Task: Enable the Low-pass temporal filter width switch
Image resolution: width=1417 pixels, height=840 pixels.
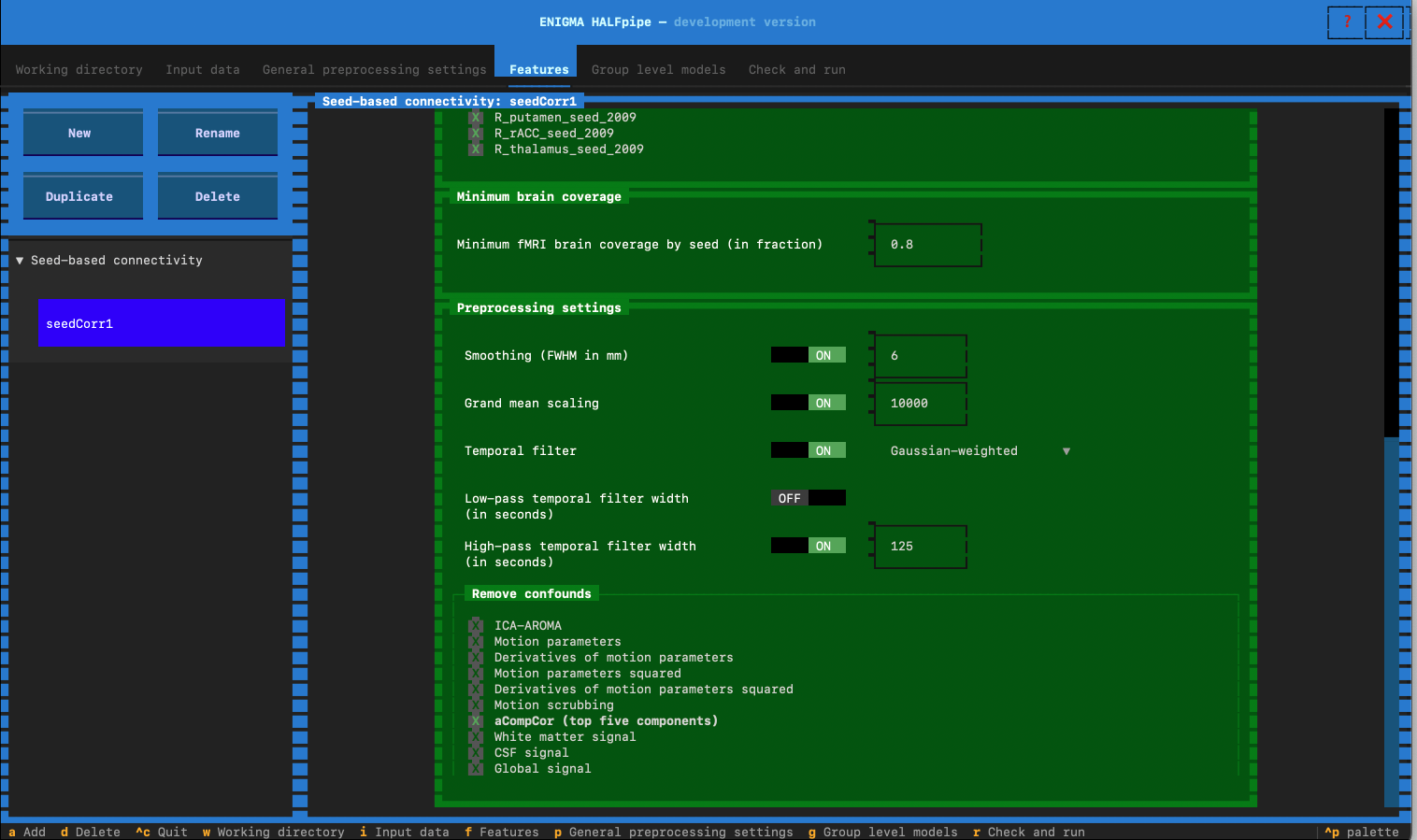Action: (809, 498)
